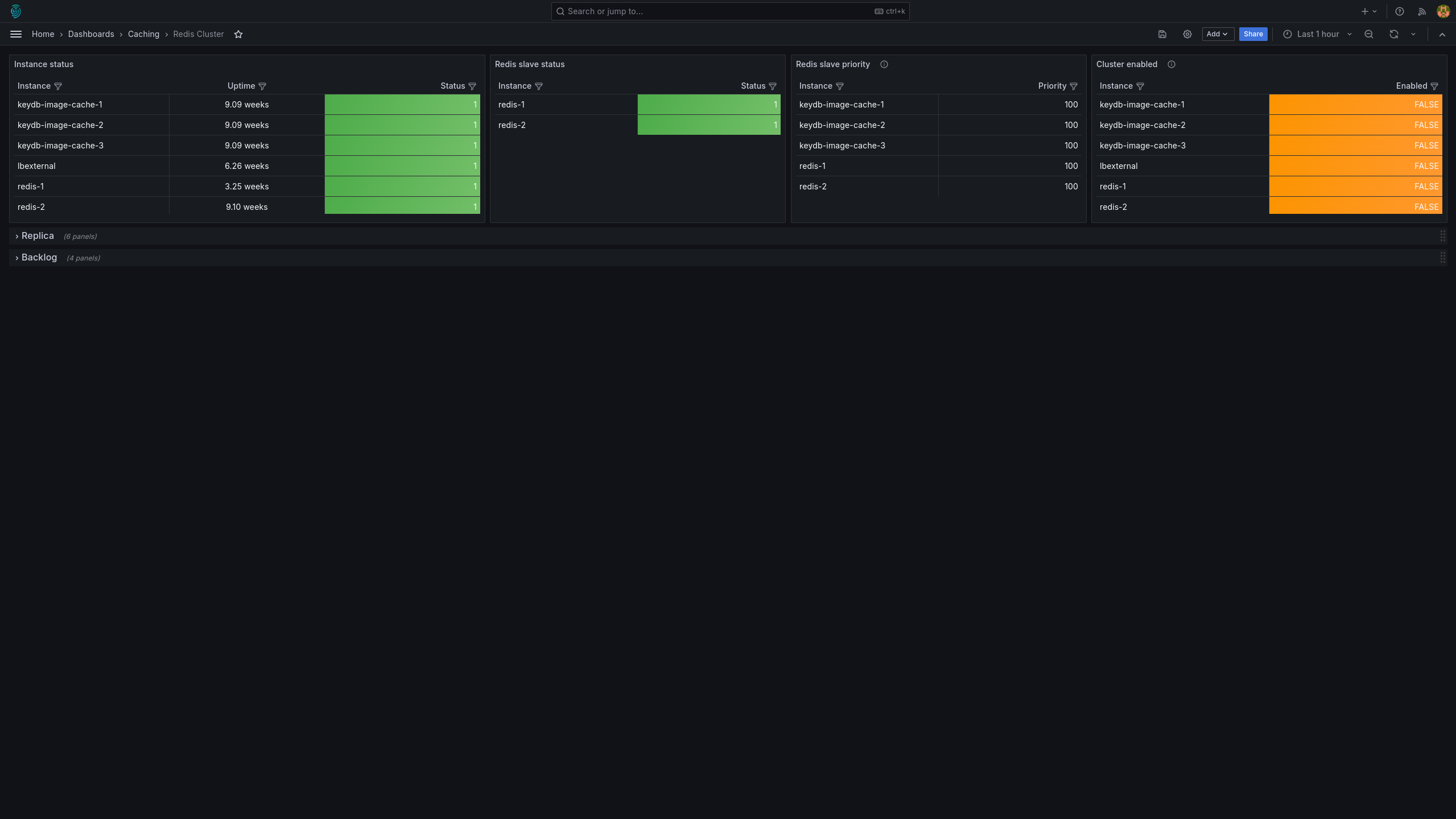The height and width of the screenshot is (819, 1456).
Task: Click the 6.26 weeks uptime cell
Action: (246, 166)
